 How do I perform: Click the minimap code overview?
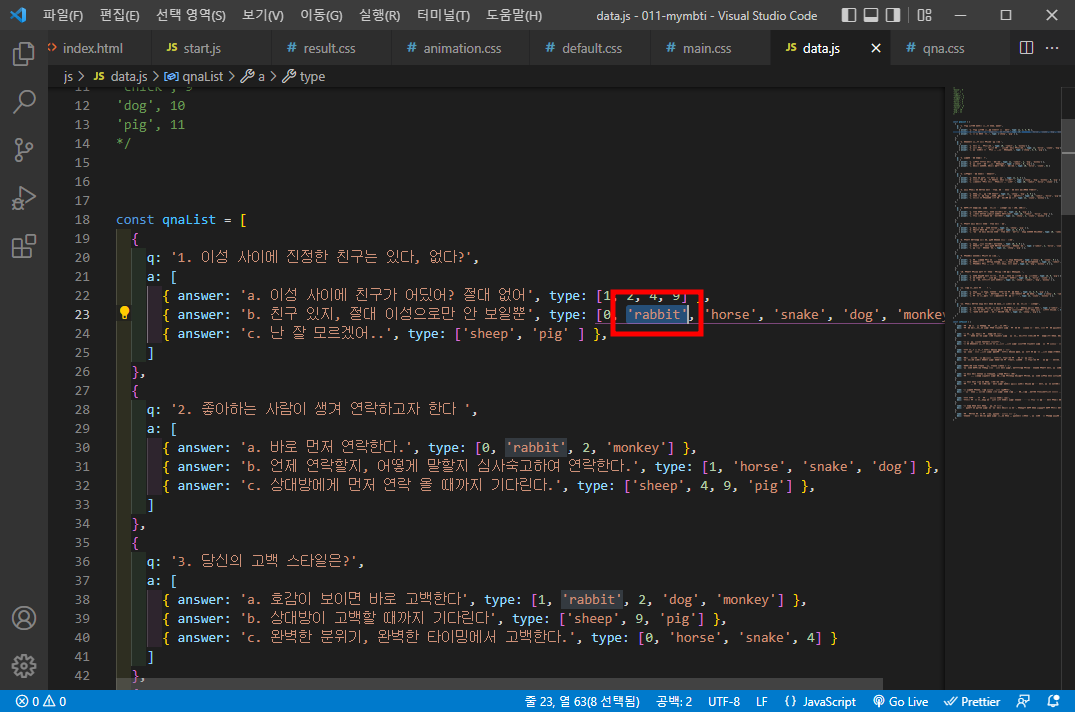click(x=1006, y=252)
